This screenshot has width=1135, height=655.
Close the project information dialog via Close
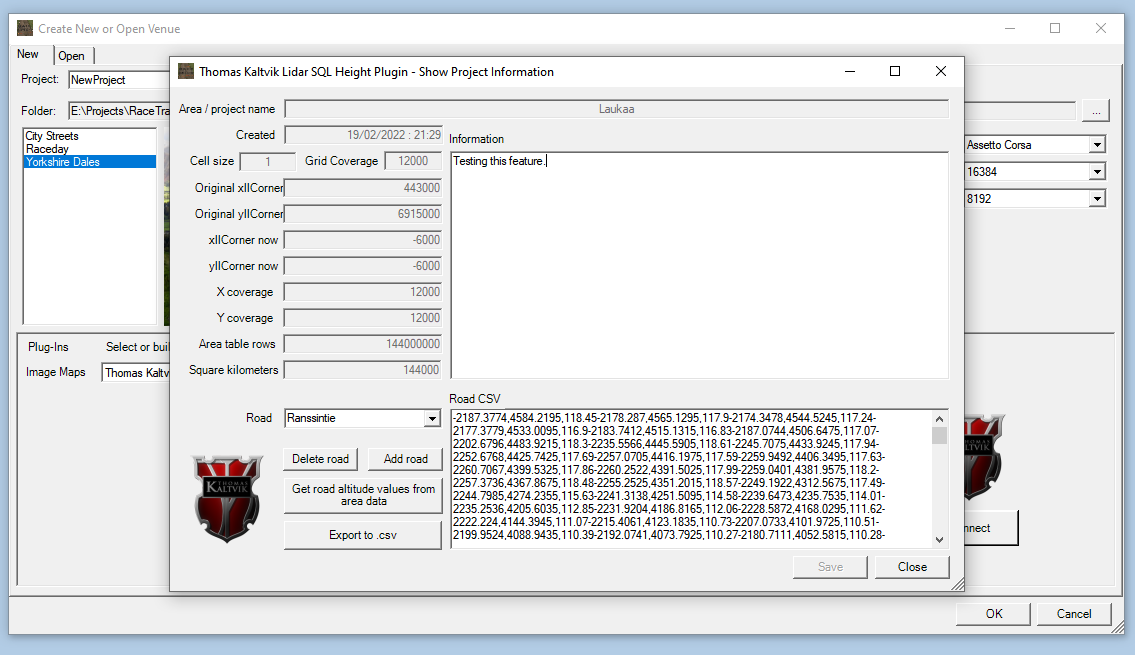[x=912, y=567]
